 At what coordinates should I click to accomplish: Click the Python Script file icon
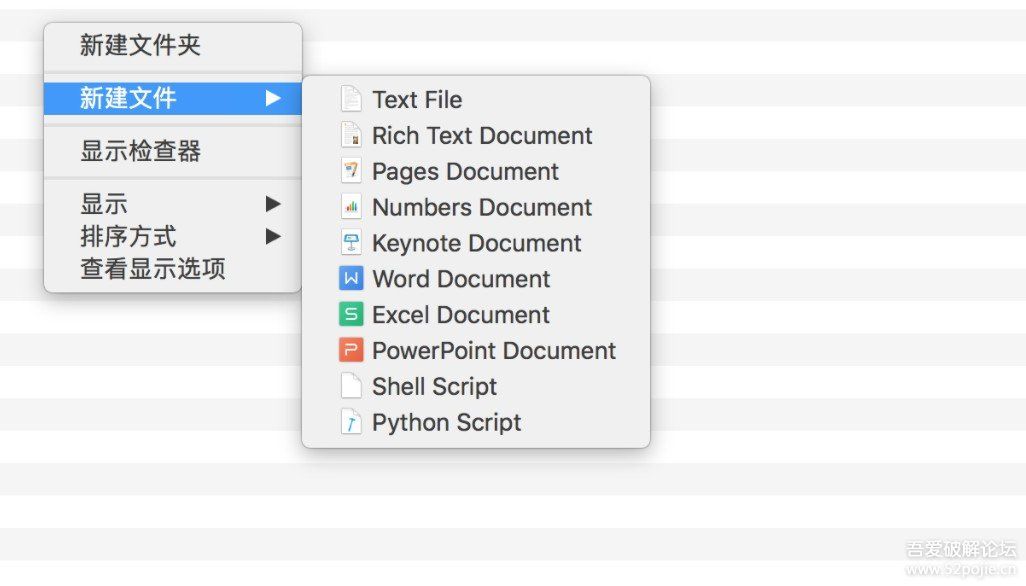tap(350, 422)
